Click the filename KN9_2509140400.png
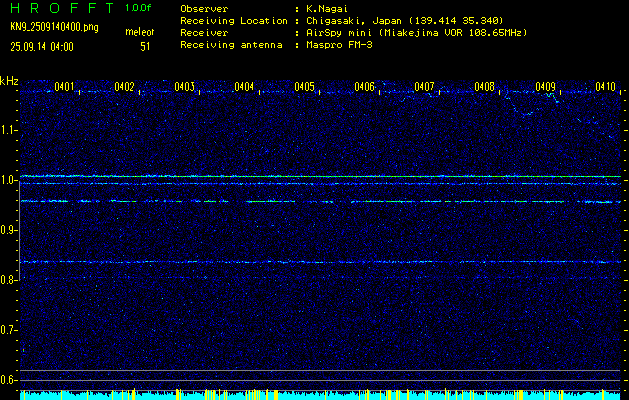This screenshot has width=629, height=400. pyautogui.click(x=54, y=27)
